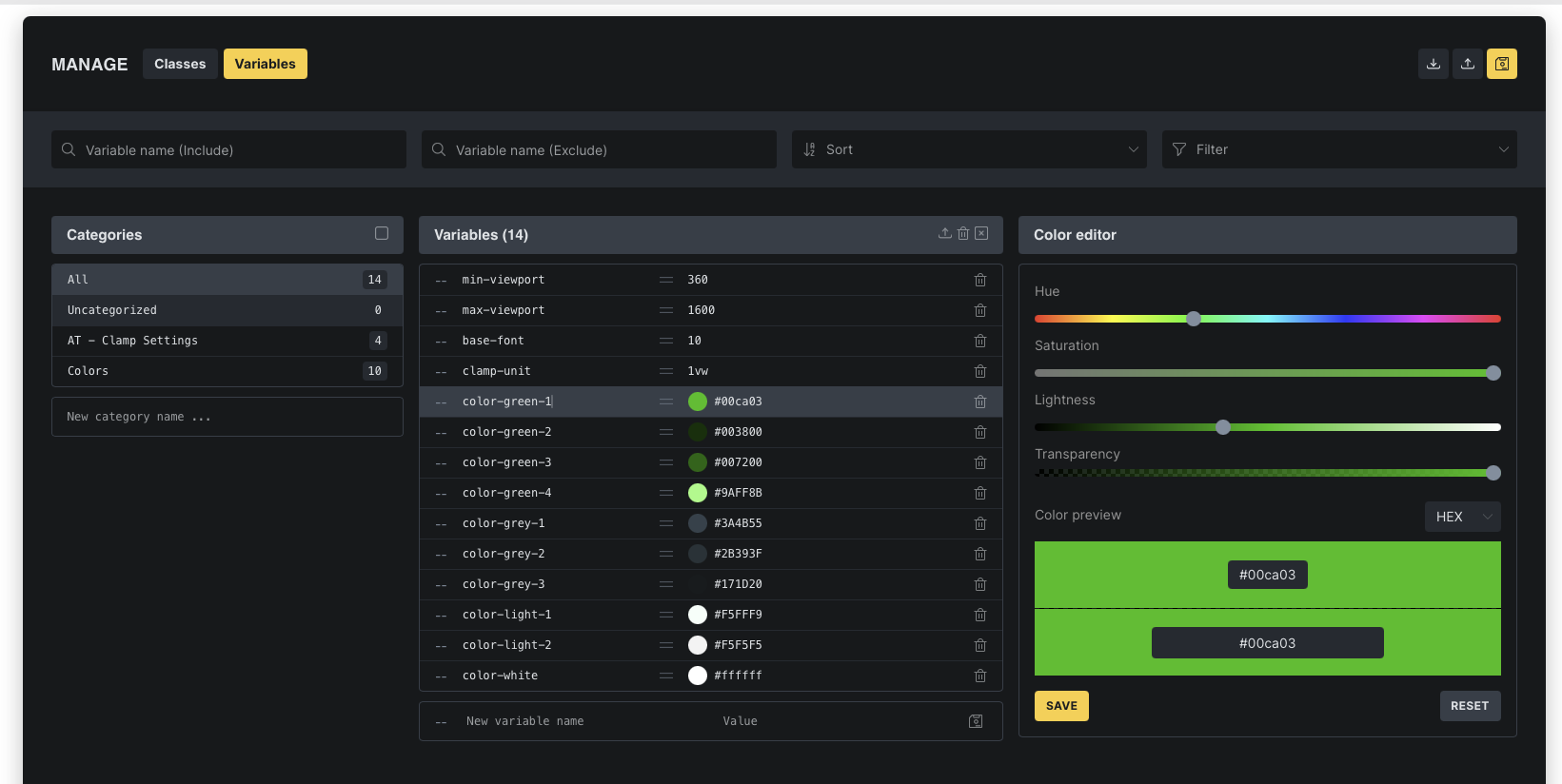Open the Sort dropdown
This screenshot has width=1562, height=784.
[969, 149]
